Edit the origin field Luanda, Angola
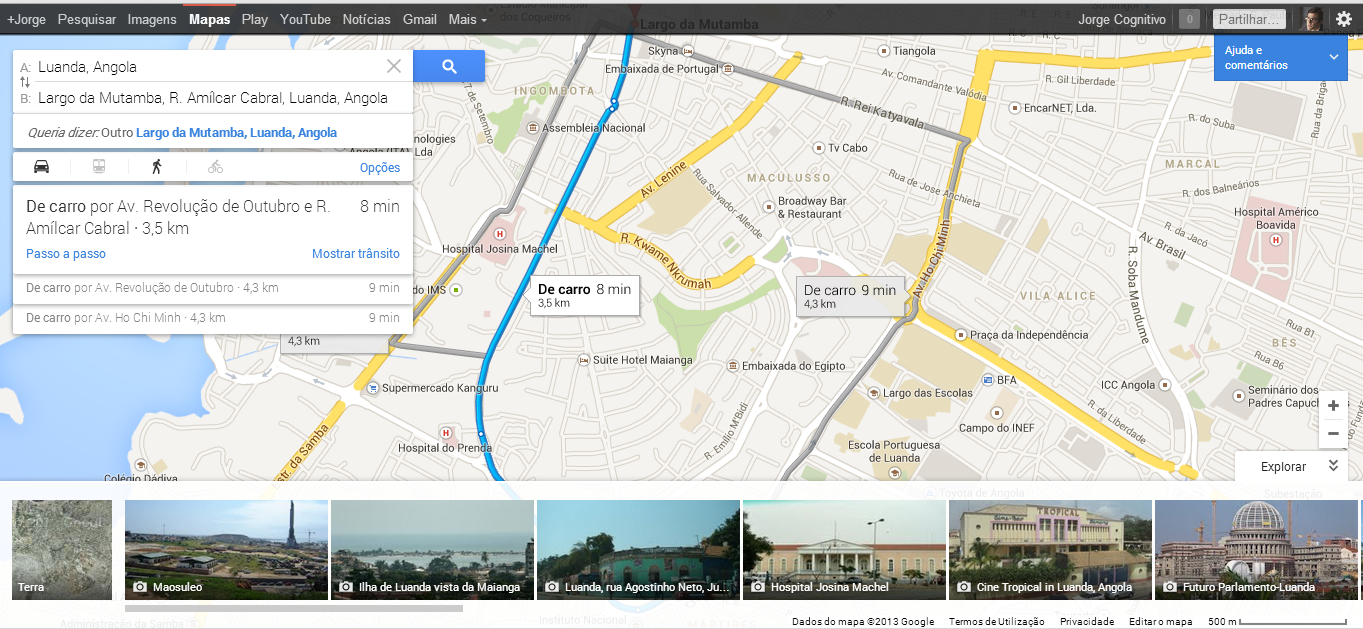The image size is (1363, 629). pyautogui.click(x=208, y=67)
